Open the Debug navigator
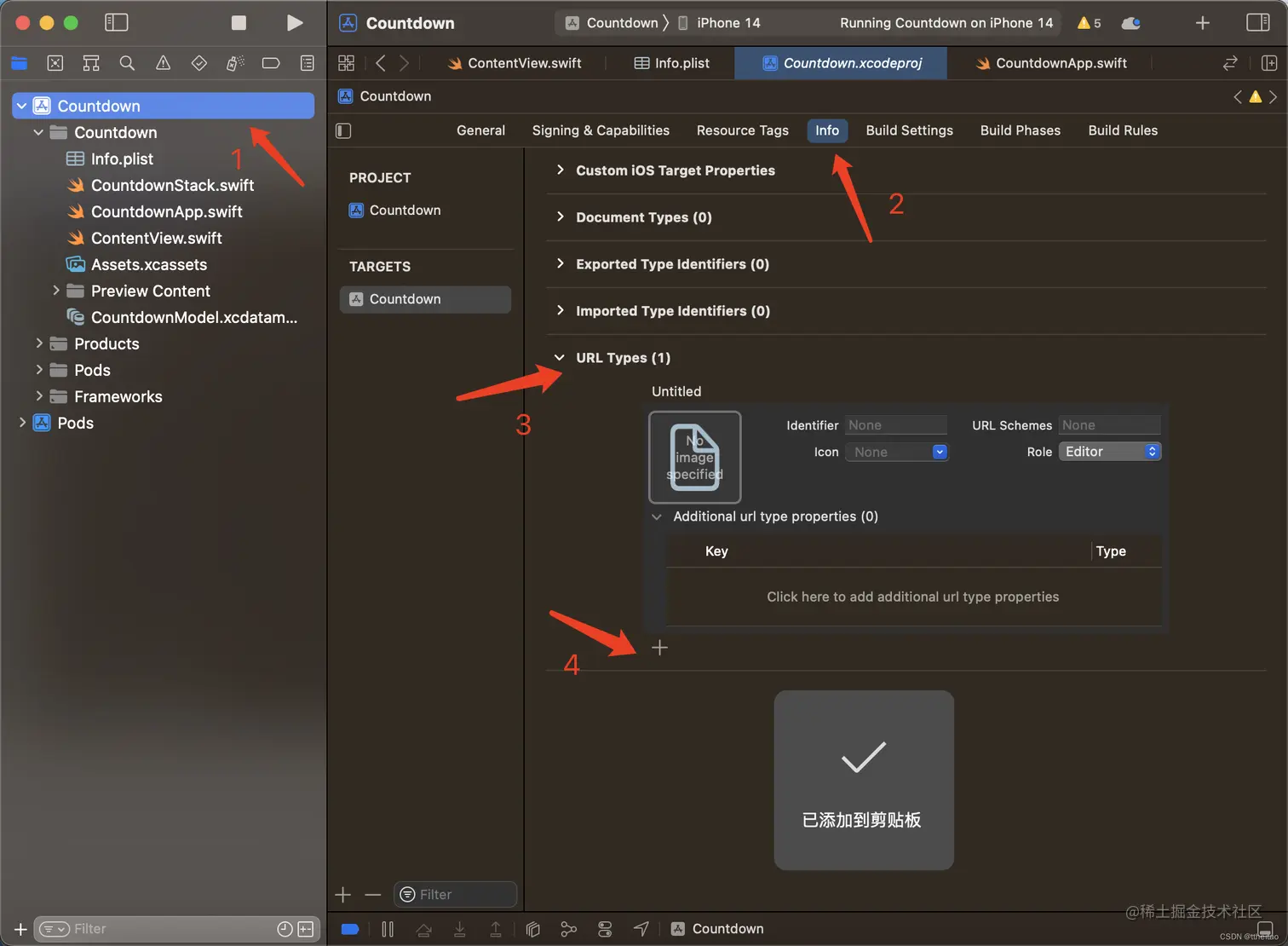The width and height of the screenshot is (1288, 946). [235, 63]
